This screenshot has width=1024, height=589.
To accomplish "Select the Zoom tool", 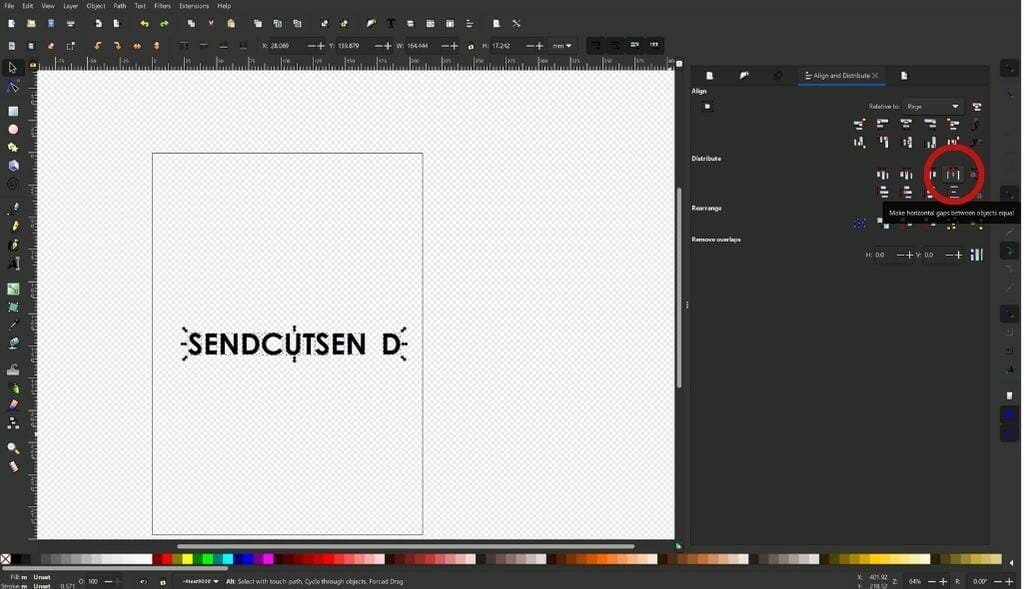I will tap(12, 445).
